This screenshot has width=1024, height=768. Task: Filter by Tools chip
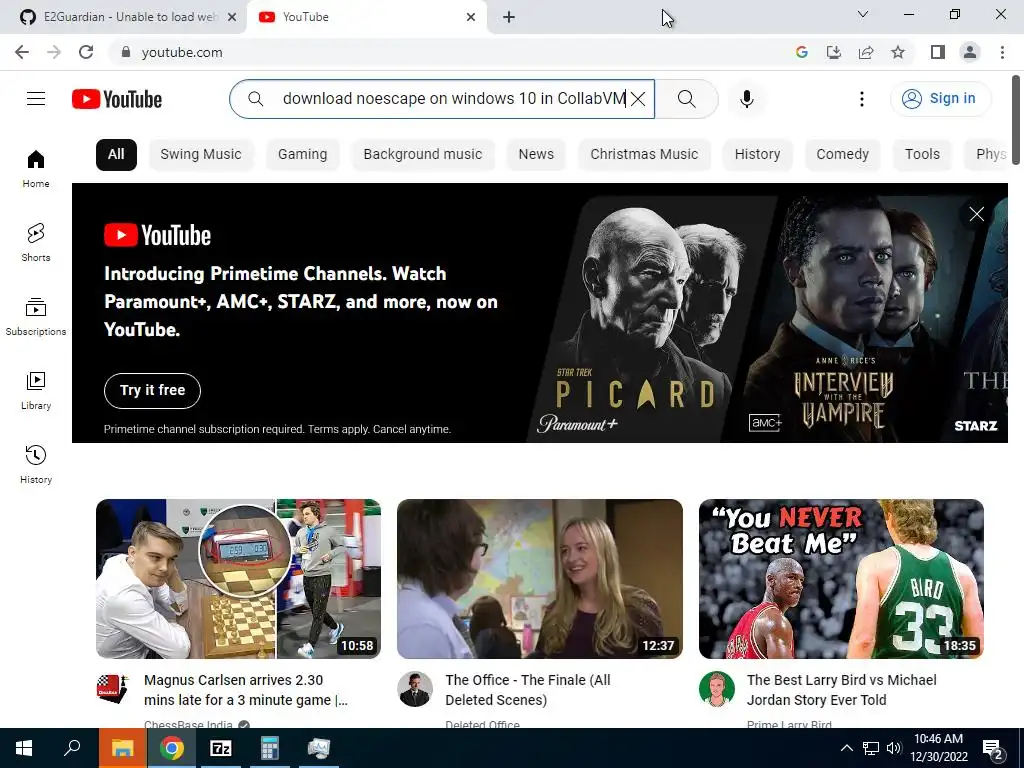click(922, 155)
